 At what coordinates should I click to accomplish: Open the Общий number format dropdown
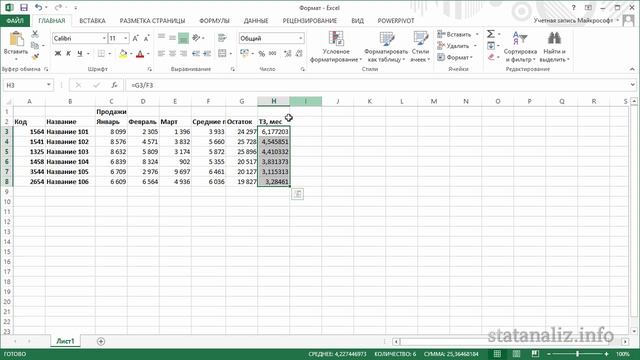coord(301,38)
